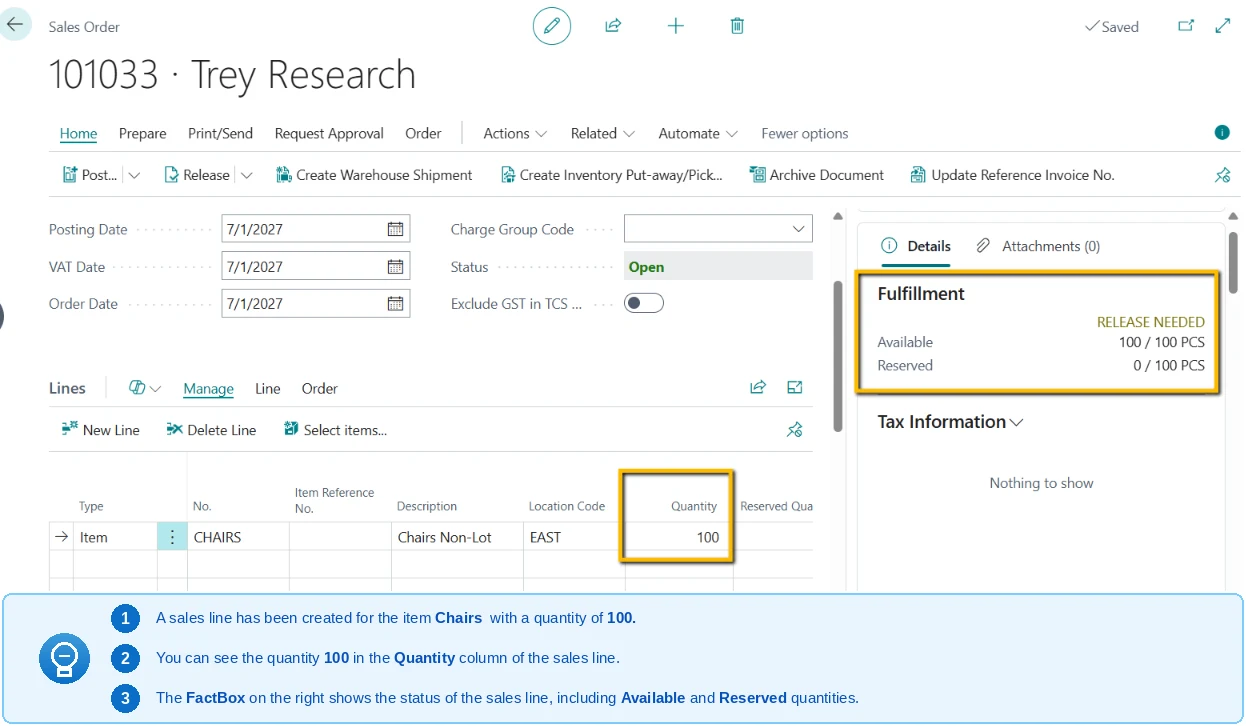Image resolution: width=1246 pixels, height=726 pixels.
Task: Click Update Reference Invoice No.
Action: (1012, 175)
